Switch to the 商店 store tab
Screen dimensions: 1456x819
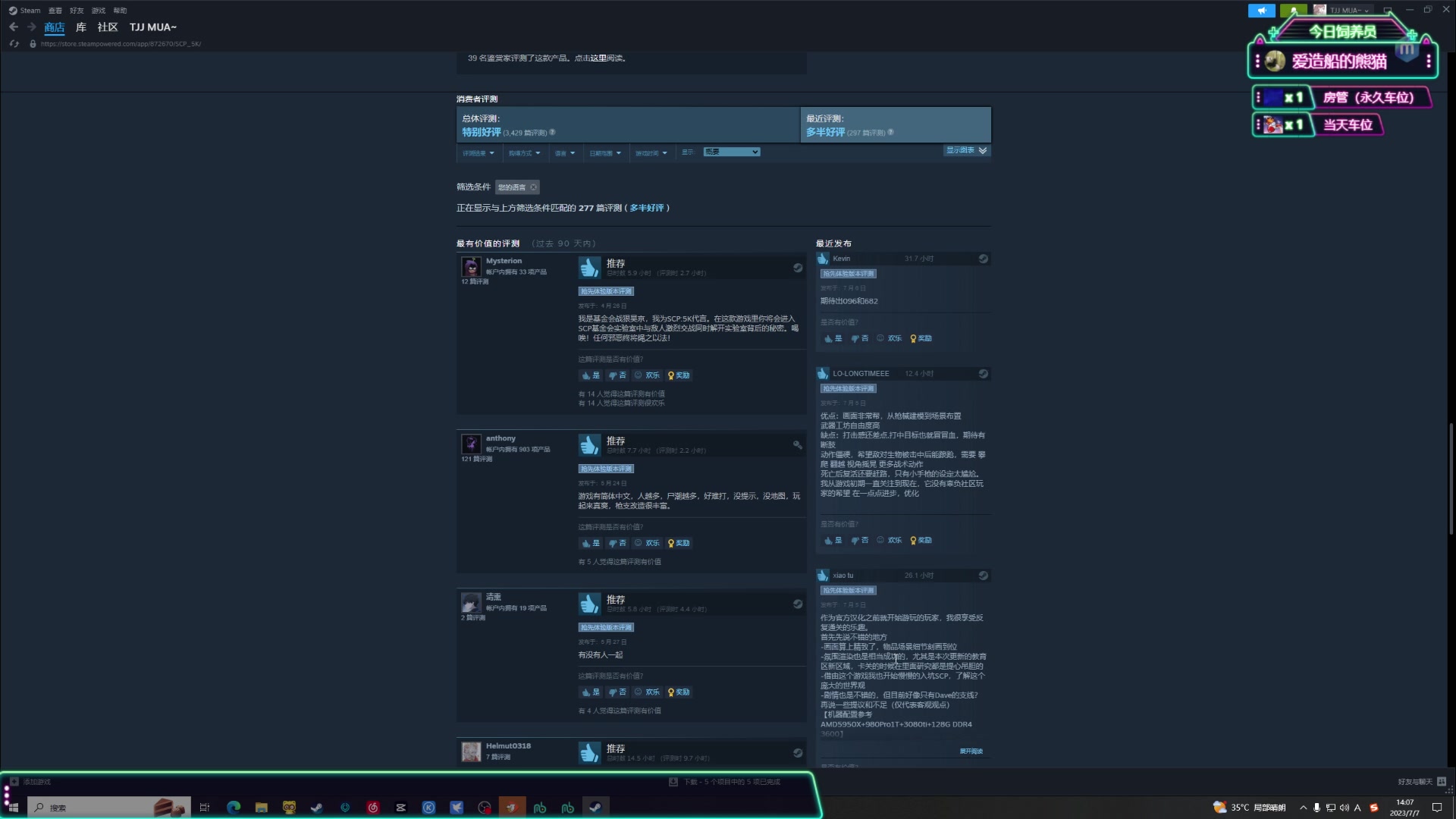55,27
